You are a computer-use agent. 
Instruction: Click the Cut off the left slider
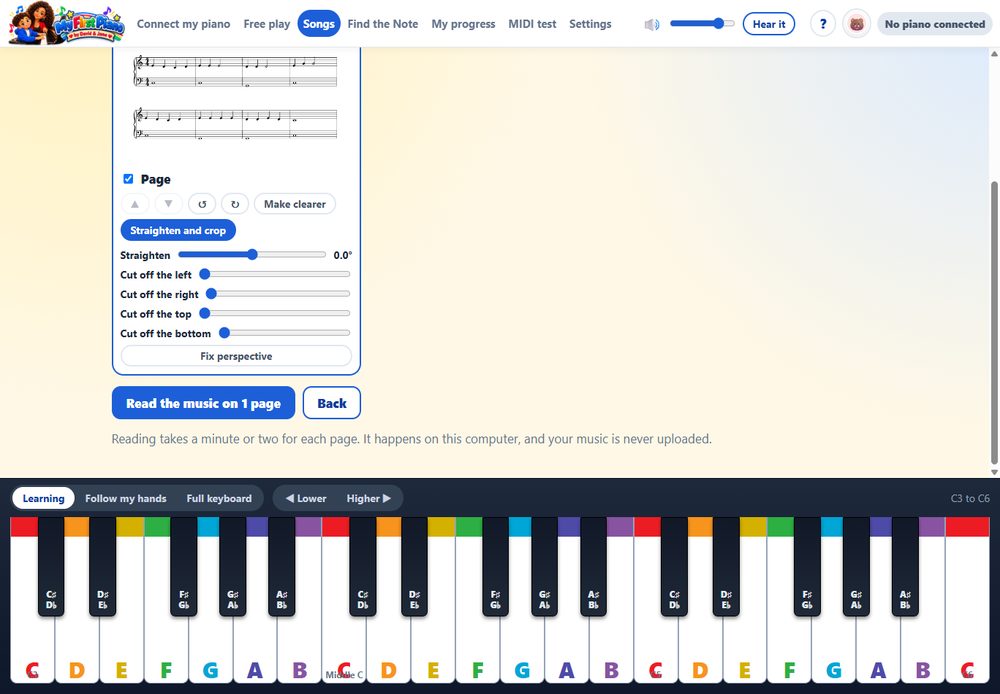(274, 274)
